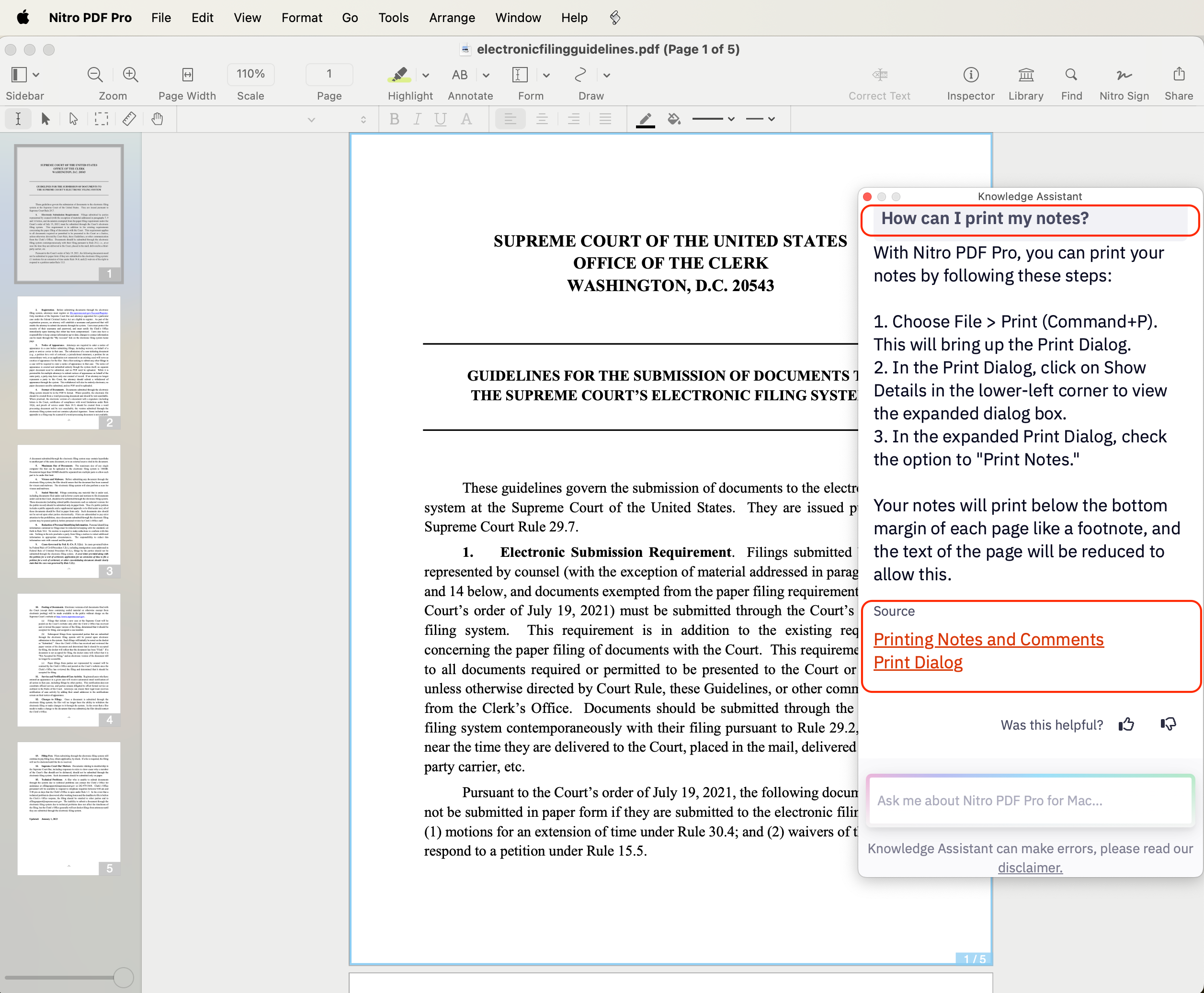Open Printing Notes and Comments link

tap(988, 640)
